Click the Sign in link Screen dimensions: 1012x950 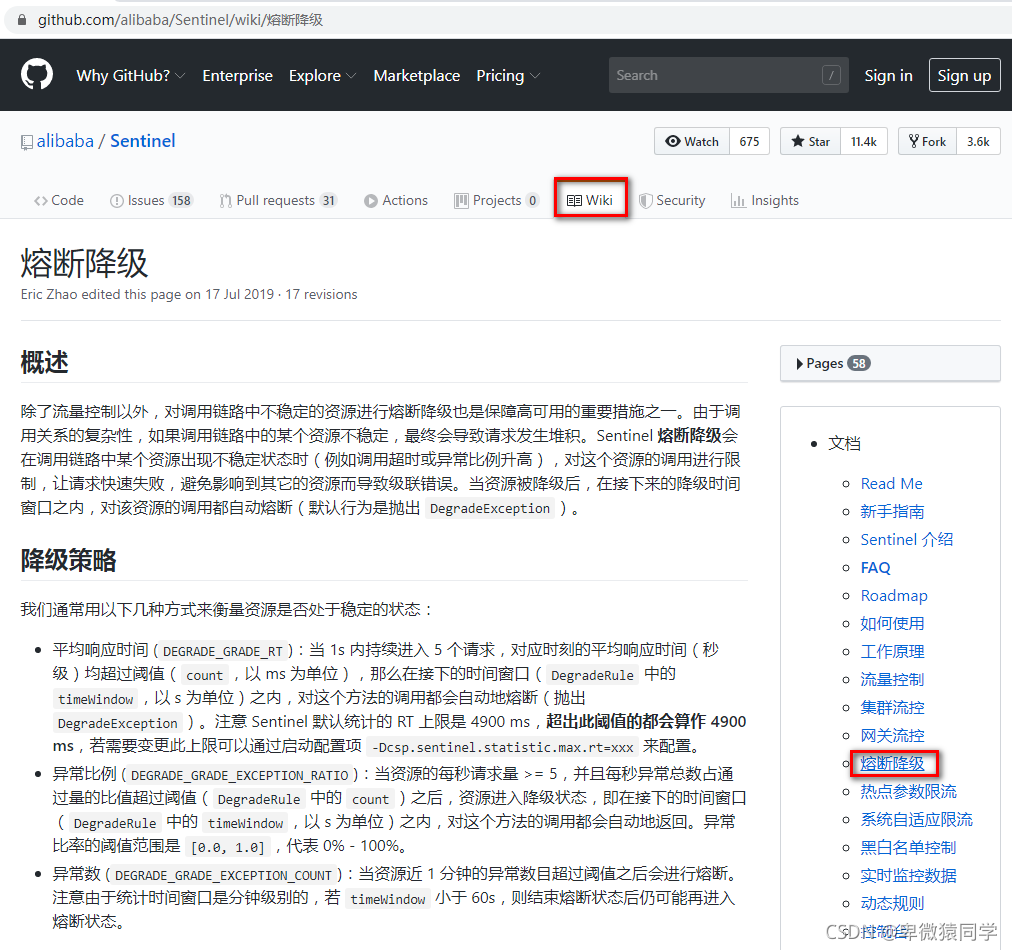tap(888, 76)
